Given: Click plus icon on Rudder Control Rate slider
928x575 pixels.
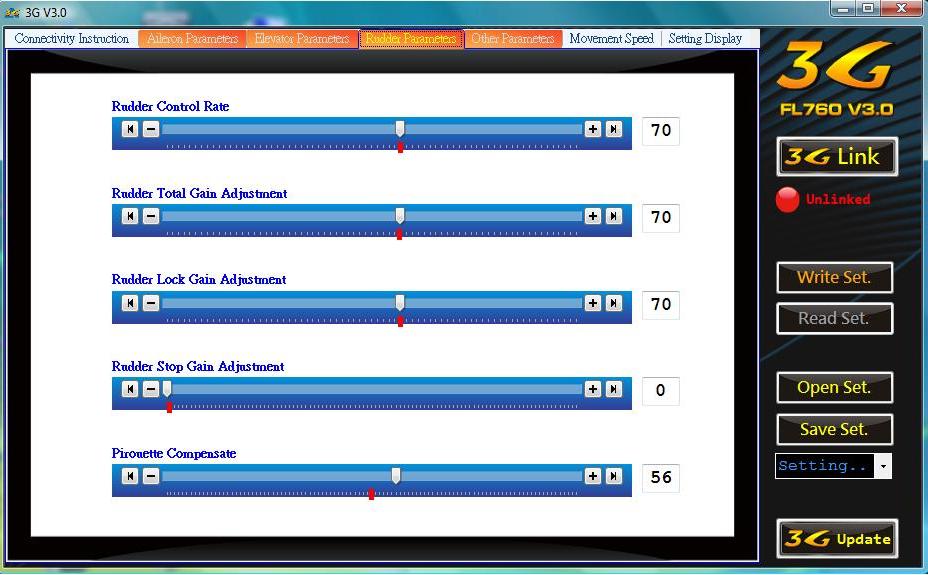Looking at the screenshot, I should pos(593,129).
